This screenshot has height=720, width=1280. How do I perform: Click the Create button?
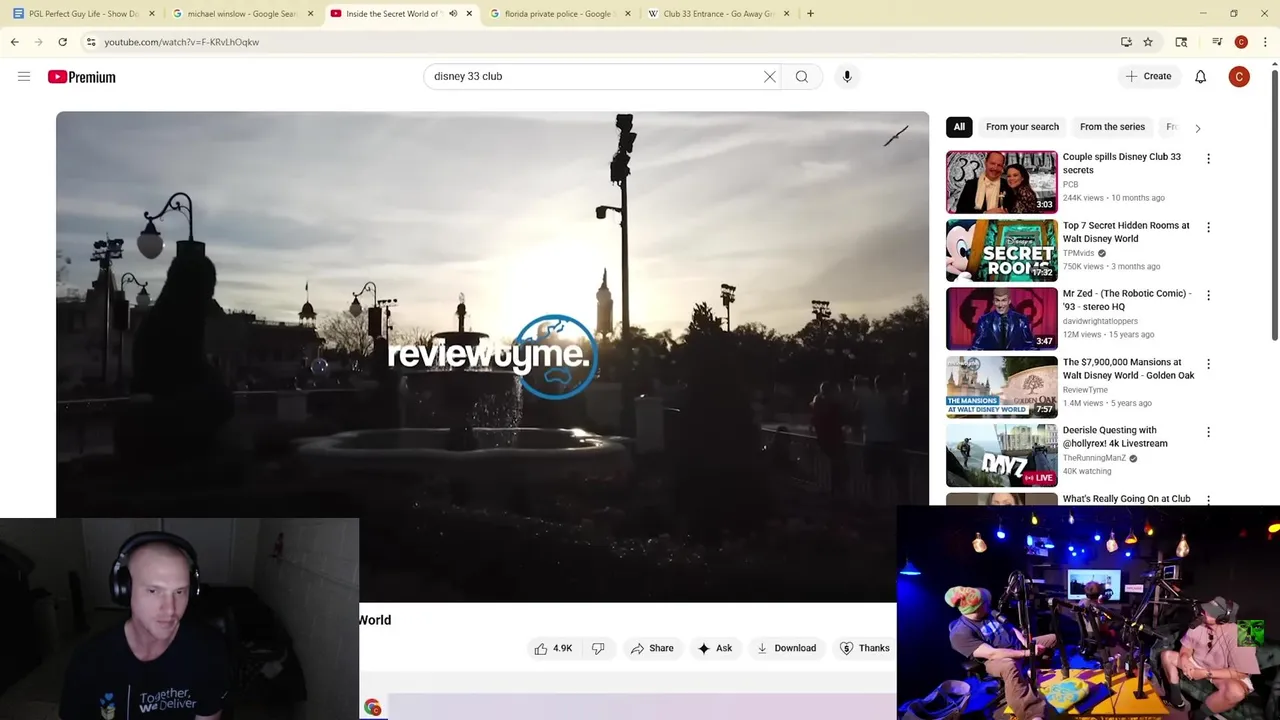[x=1148, y=76]
